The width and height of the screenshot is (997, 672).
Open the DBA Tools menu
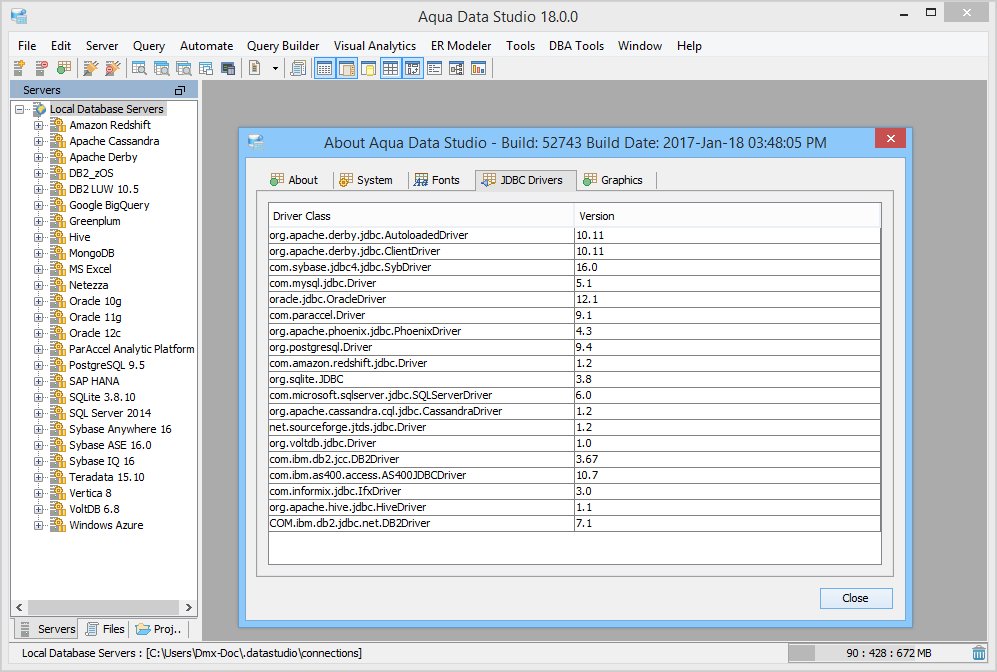(576, 46)
